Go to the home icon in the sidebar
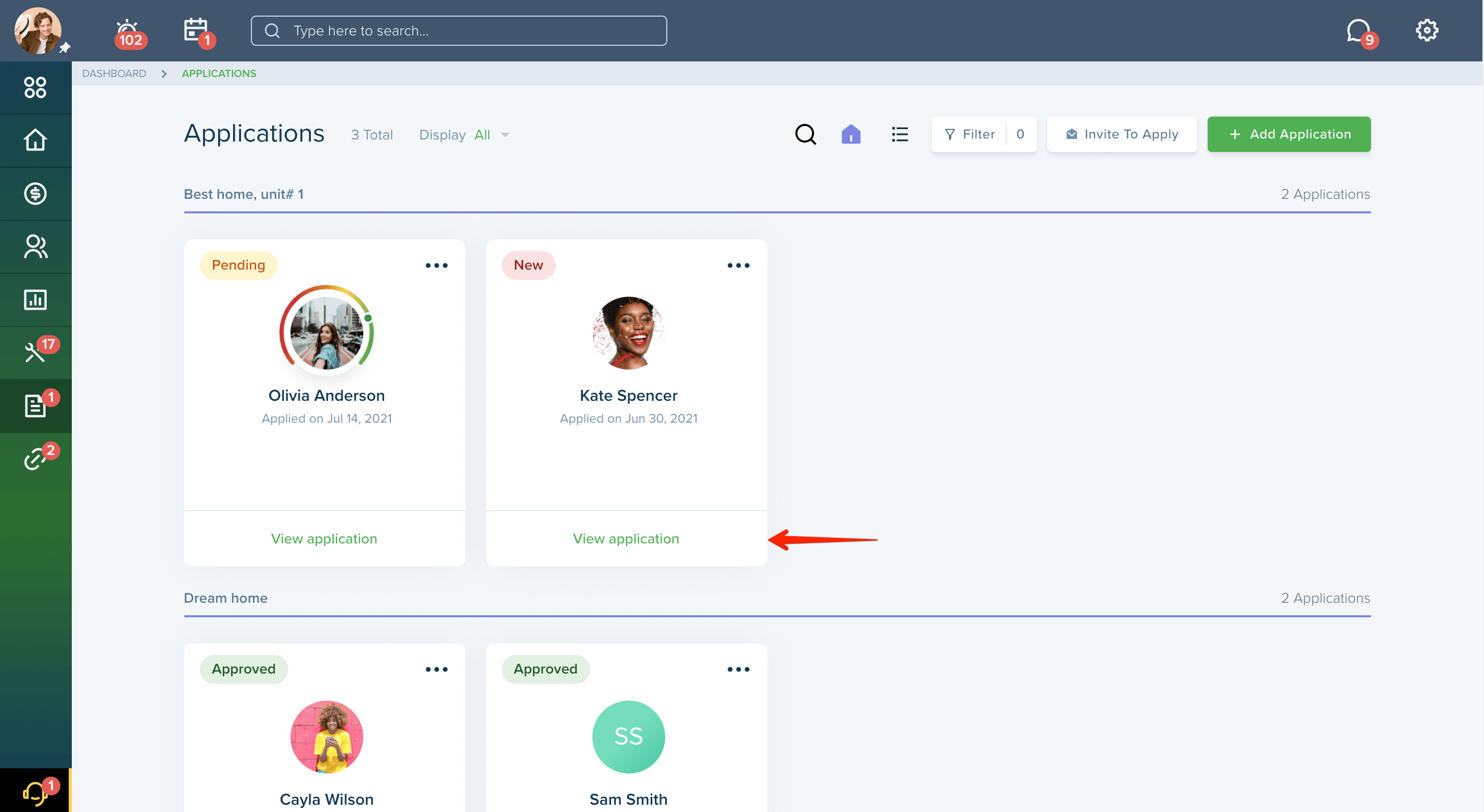The height and width of the screenshot is (812, 1484). pyautogui.click(x=35, y=140)
